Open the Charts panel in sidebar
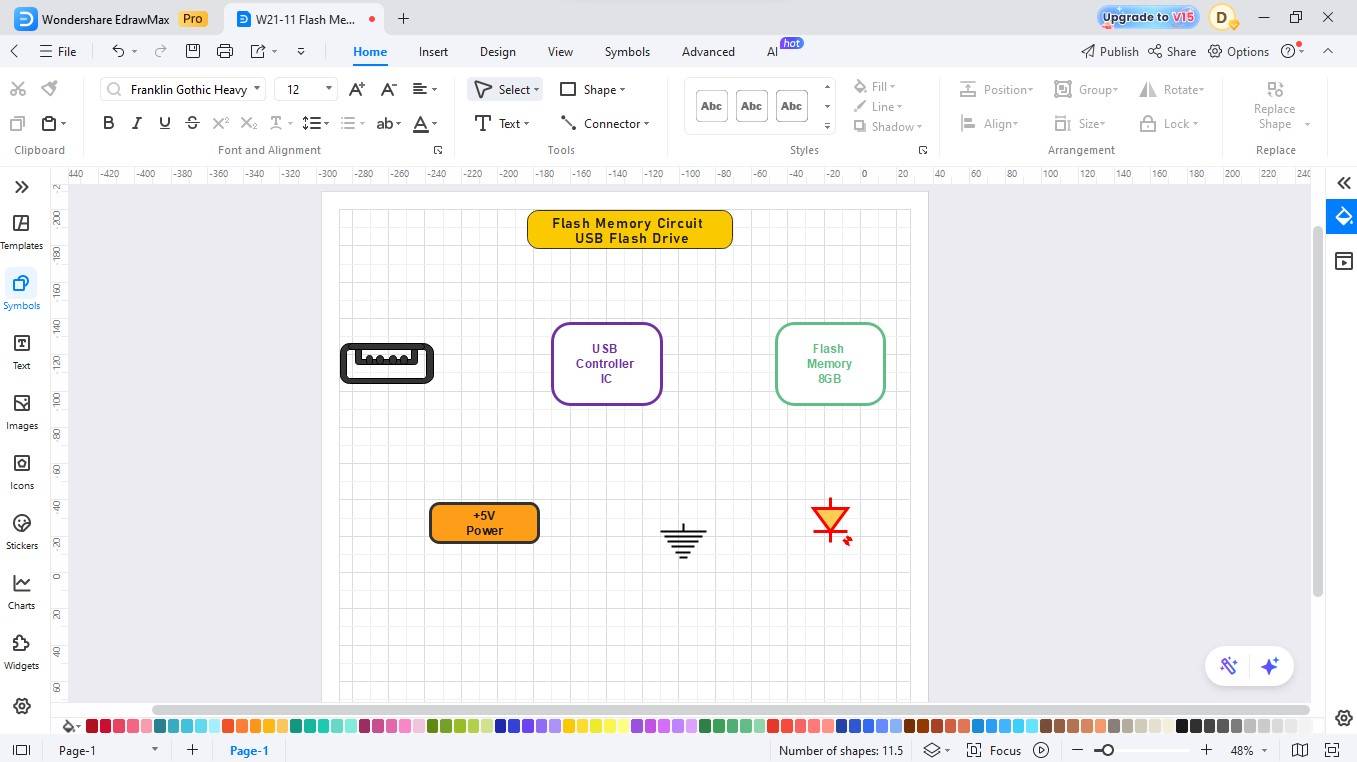The width and height of the screenshot is (1357, 762). [x=21, y=590]
